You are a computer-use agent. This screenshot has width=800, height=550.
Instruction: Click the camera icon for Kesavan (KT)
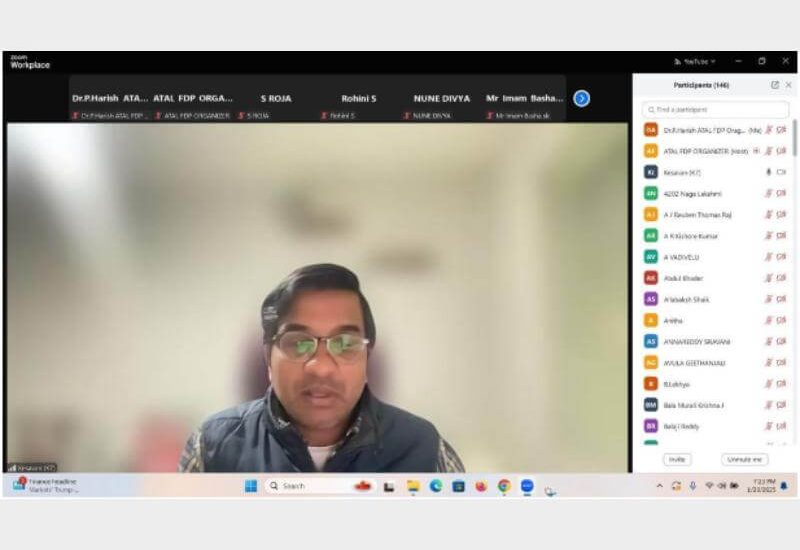click(x=781, y=172)
